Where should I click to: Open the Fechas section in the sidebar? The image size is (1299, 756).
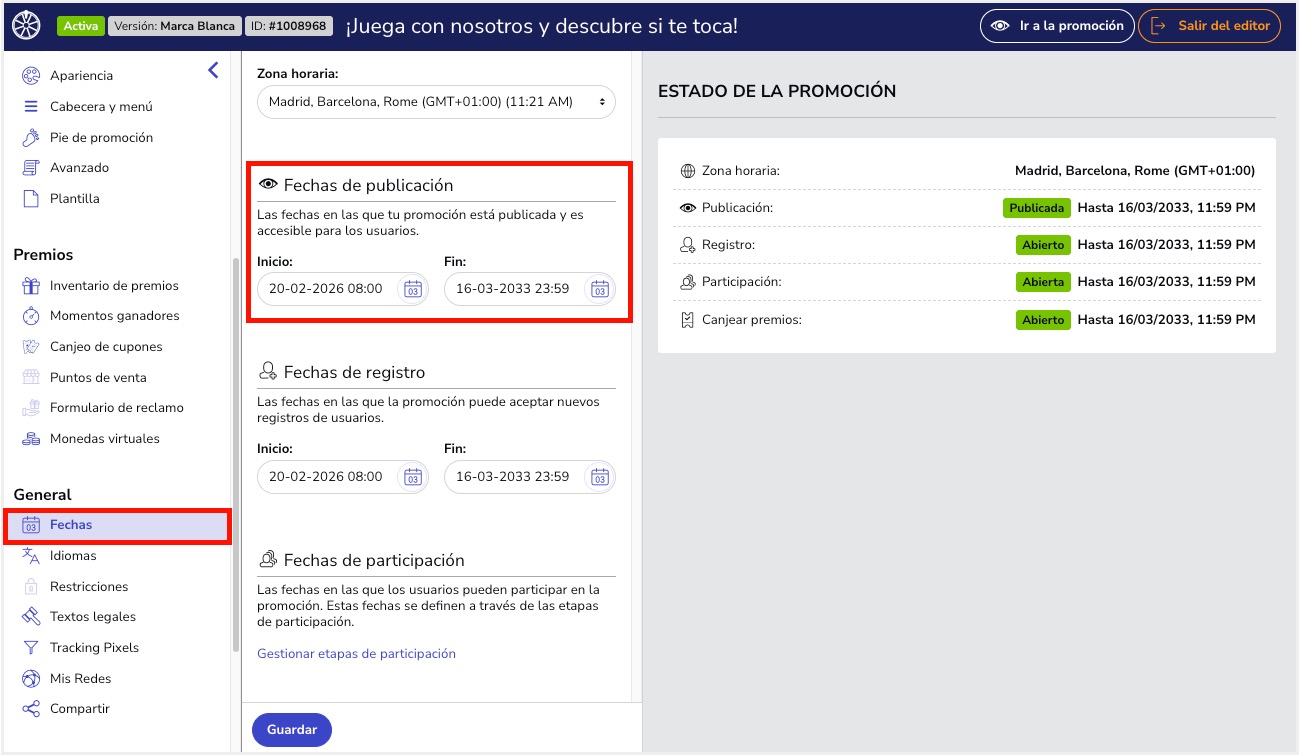point(70,524)
